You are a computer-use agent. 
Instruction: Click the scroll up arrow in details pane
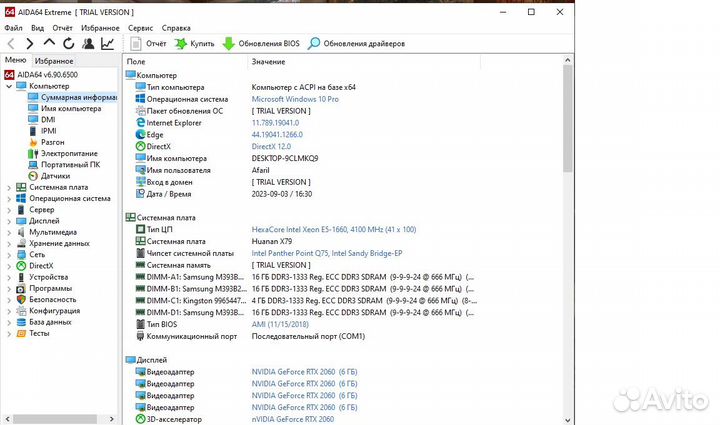(568, 60)
